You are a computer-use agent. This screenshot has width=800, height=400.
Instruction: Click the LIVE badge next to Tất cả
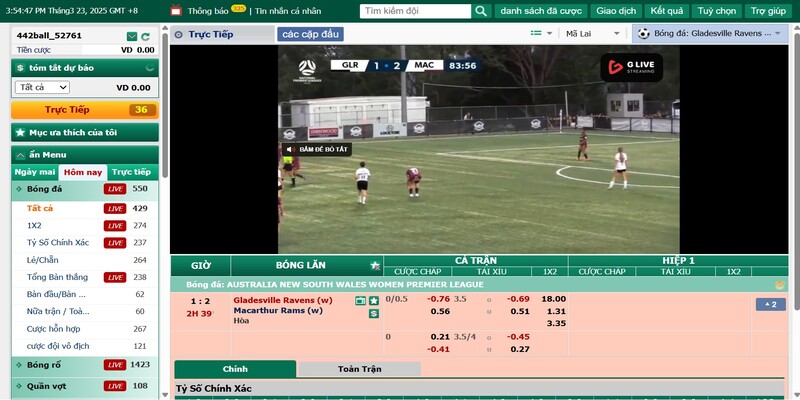(x=115, y=209)
